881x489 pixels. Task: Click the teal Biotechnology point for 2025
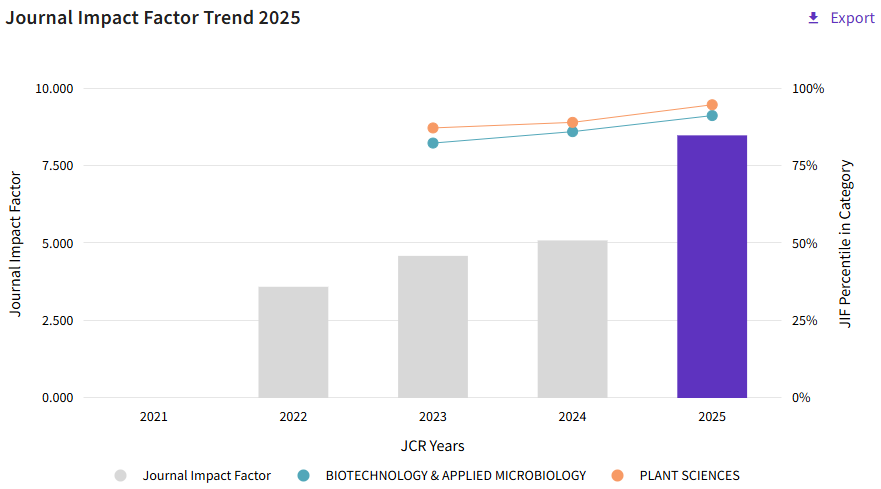pos(712,116)
